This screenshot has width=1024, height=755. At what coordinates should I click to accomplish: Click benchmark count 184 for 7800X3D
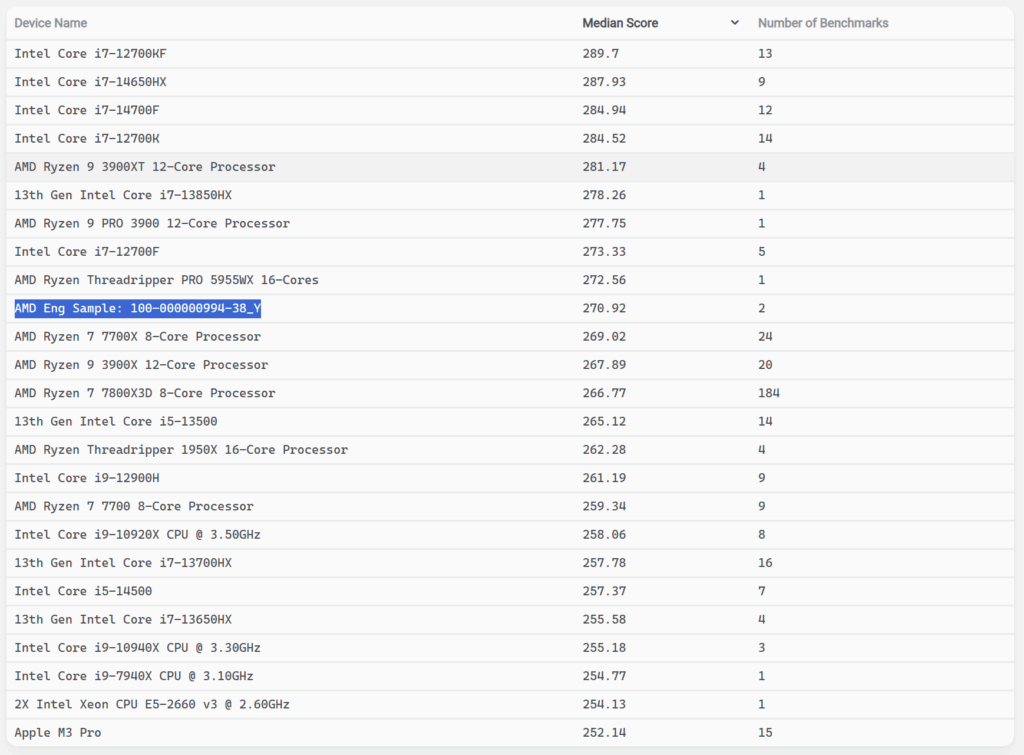(769, 393)
